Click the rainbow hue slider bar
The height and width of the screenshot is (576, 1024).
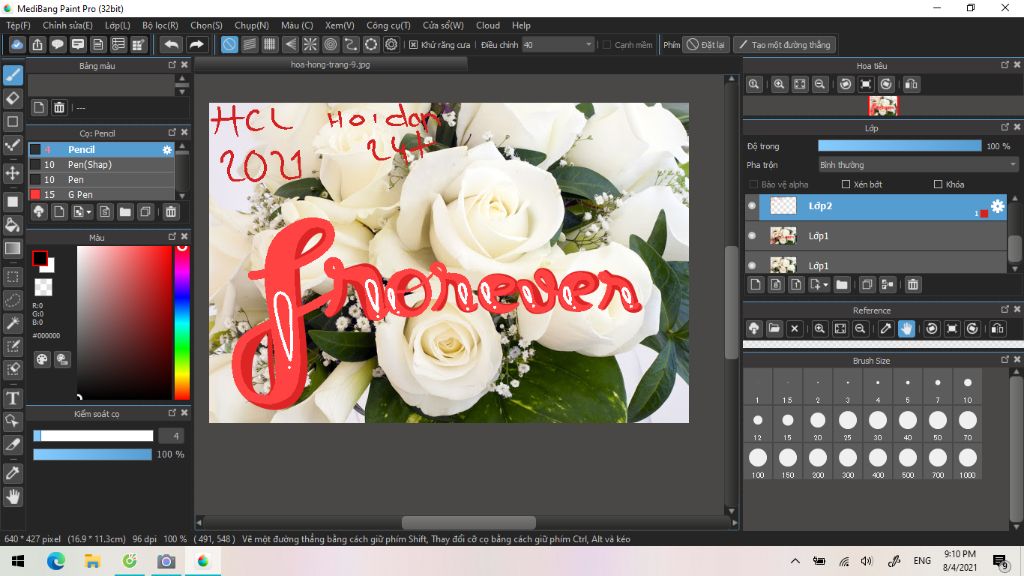pos(182,323)
